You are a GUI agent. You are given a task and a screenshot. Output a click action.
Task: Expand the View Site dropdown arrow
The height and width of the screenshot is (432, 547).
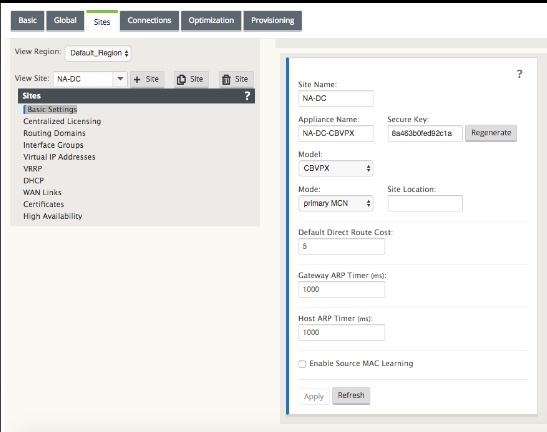tap(120, 79)
